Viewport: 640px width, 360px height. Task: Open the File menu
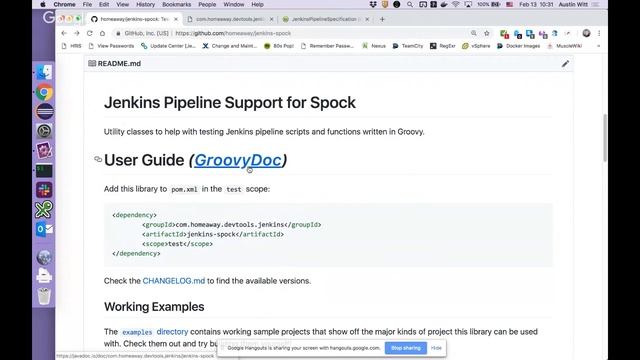coord(87,4)
